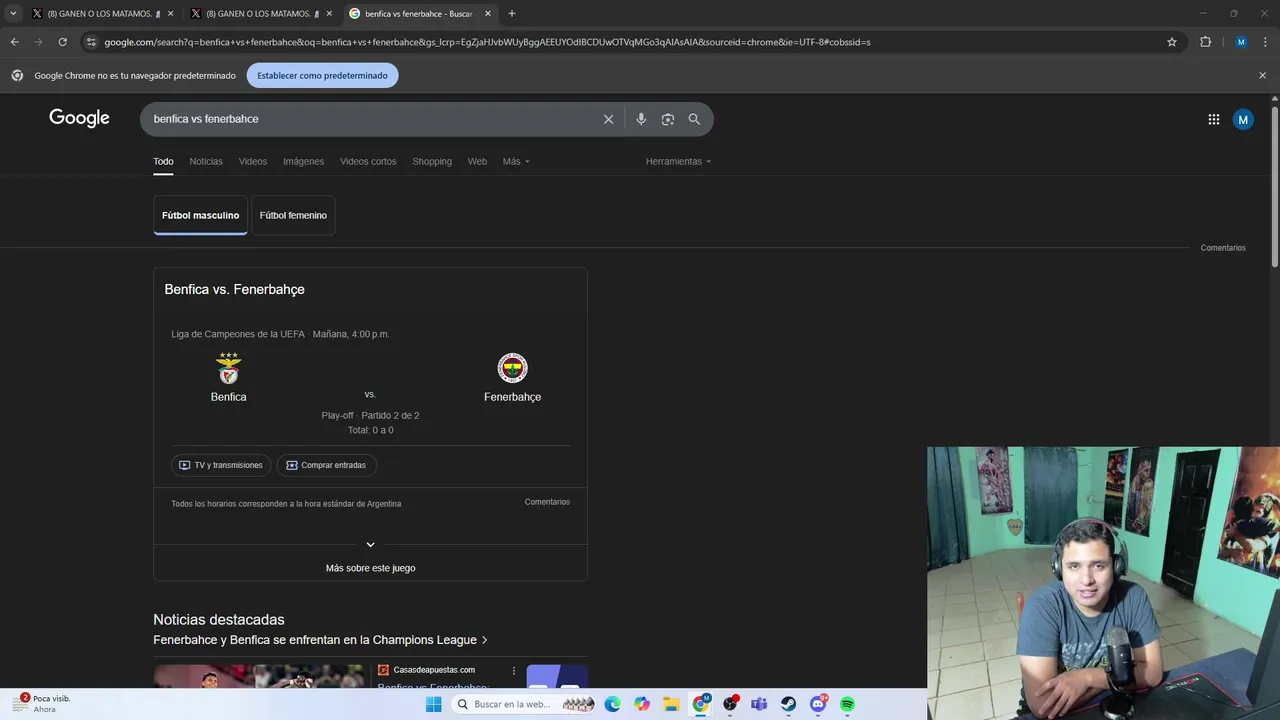Open File Explorer from taskbar
The width and height of the screenshot is (1280, 720).
(671, 704)
